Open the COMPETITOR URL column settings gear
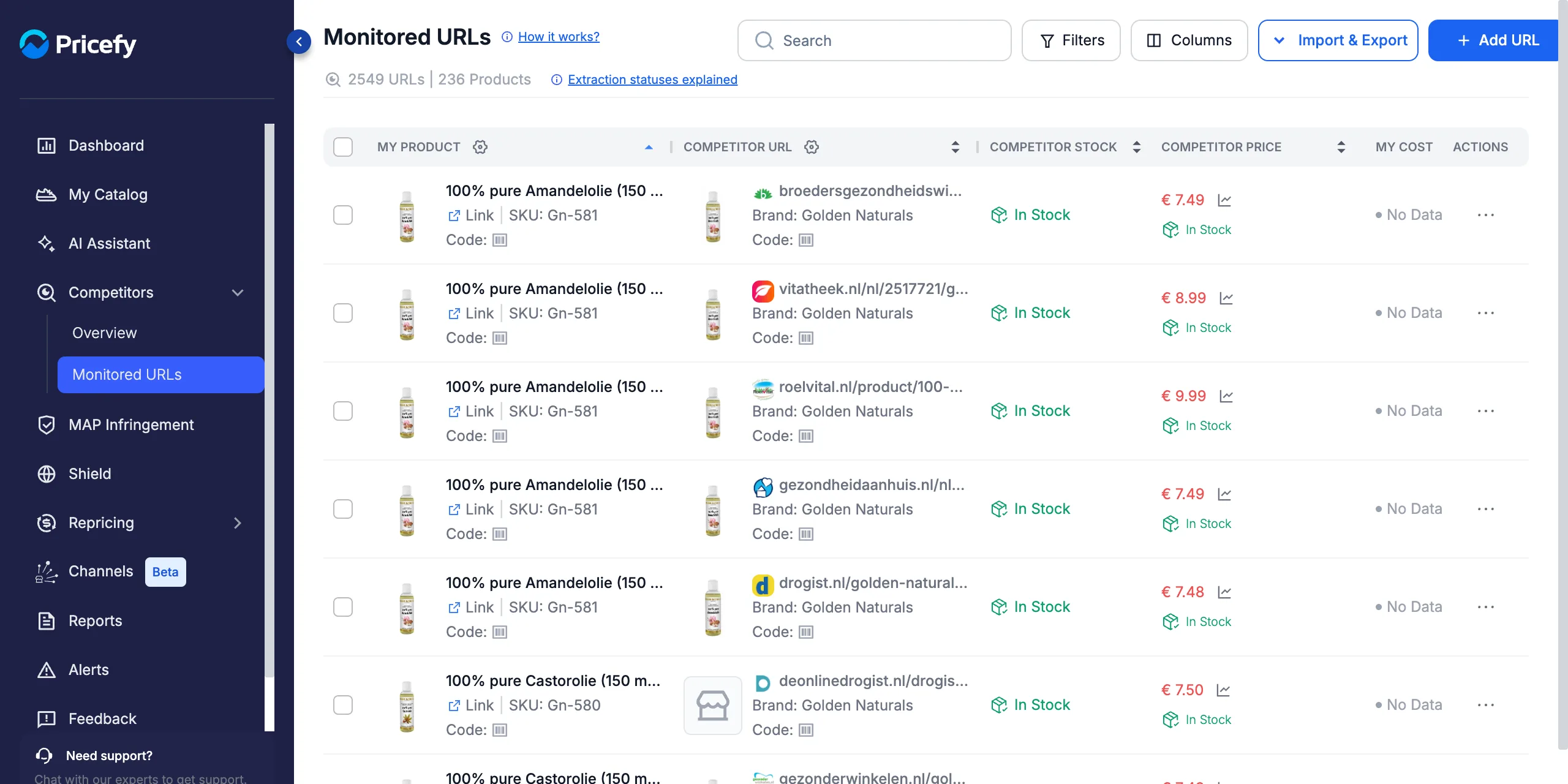 812,147
